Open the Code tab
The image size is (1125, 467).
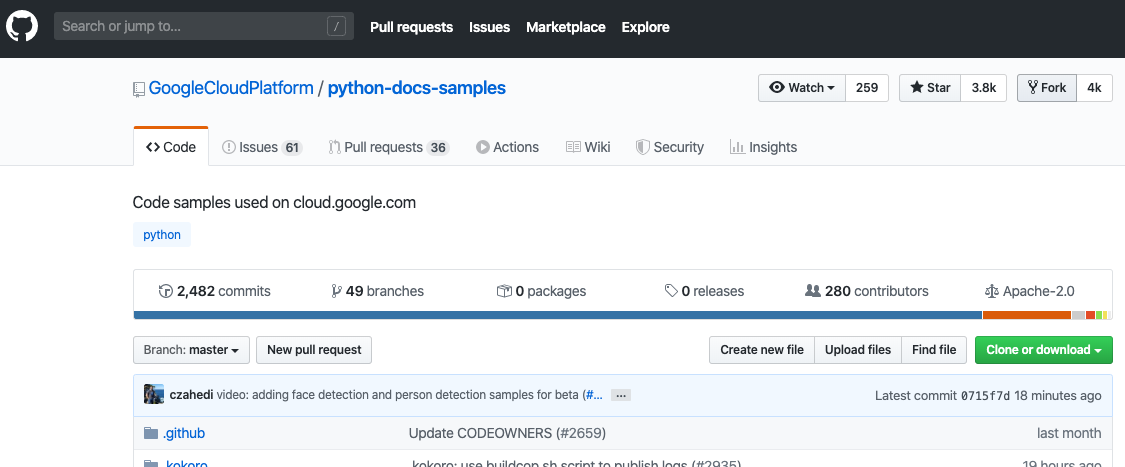pyautogui.click(x=171, y=147)
